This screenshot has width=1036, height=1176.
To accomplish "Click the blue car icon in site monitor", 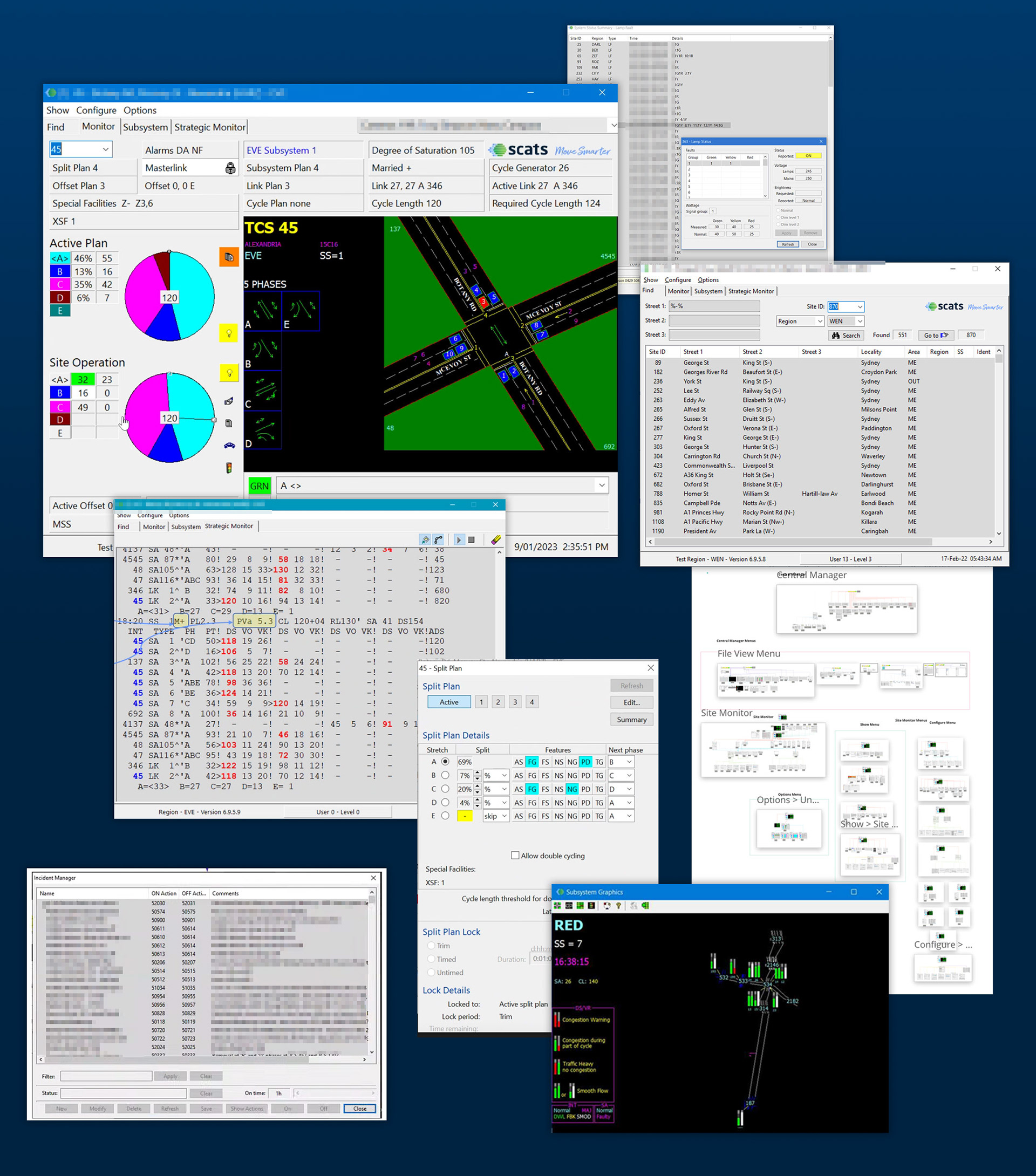I will point(229,445).
